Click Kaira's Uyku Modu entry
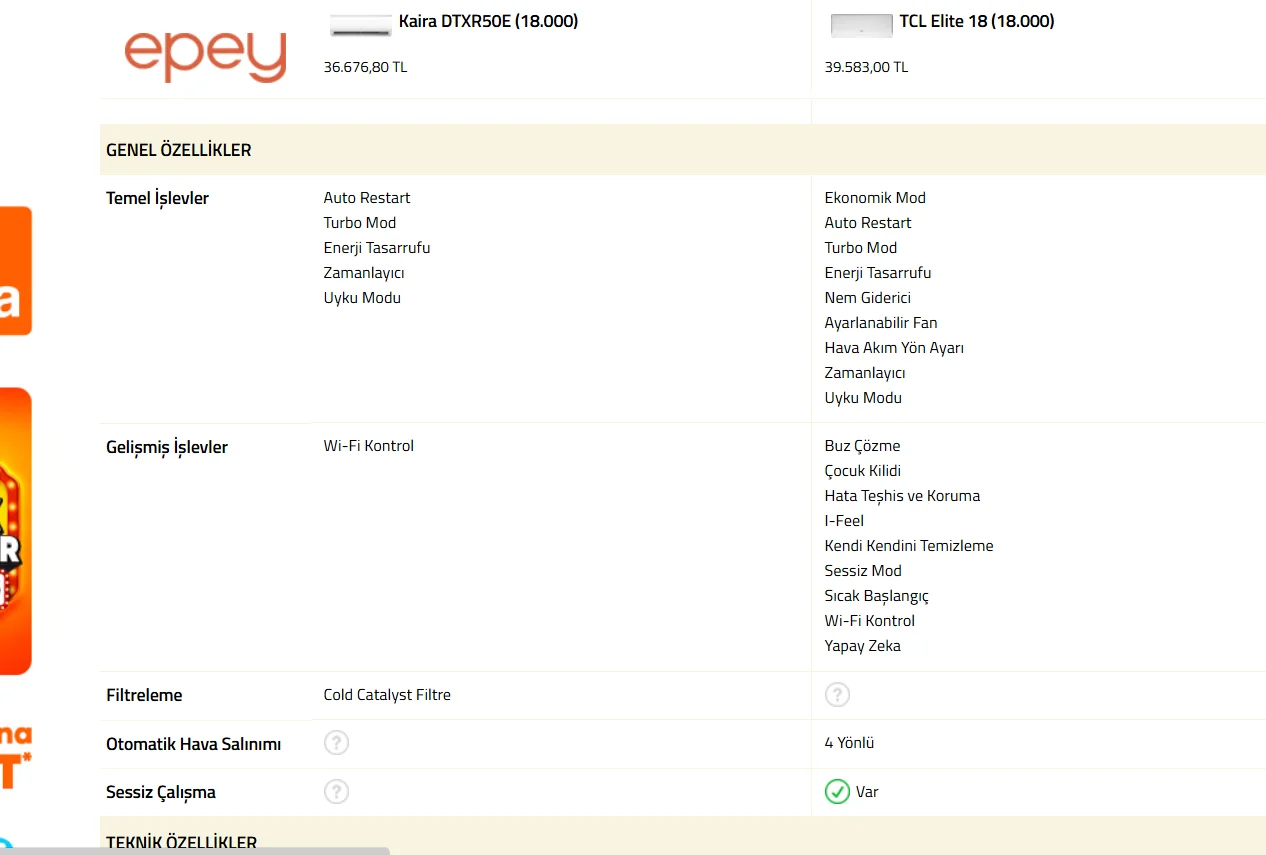This screenshot has height=855, width=1266. click(362, 298)
